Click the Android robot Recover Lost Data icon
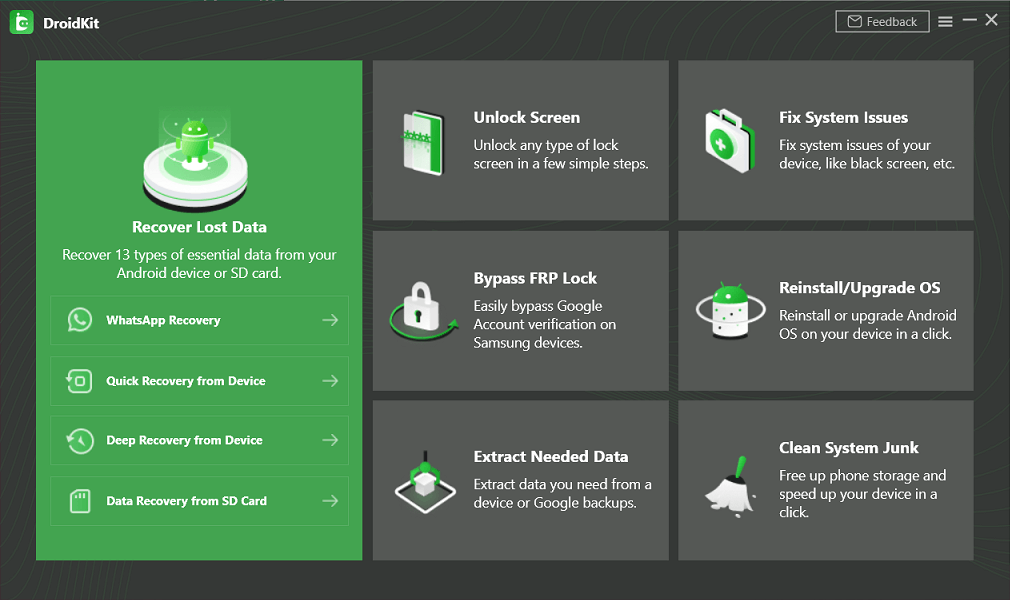The height and width of the screenshot is (600, 1010). pos(196,160)
